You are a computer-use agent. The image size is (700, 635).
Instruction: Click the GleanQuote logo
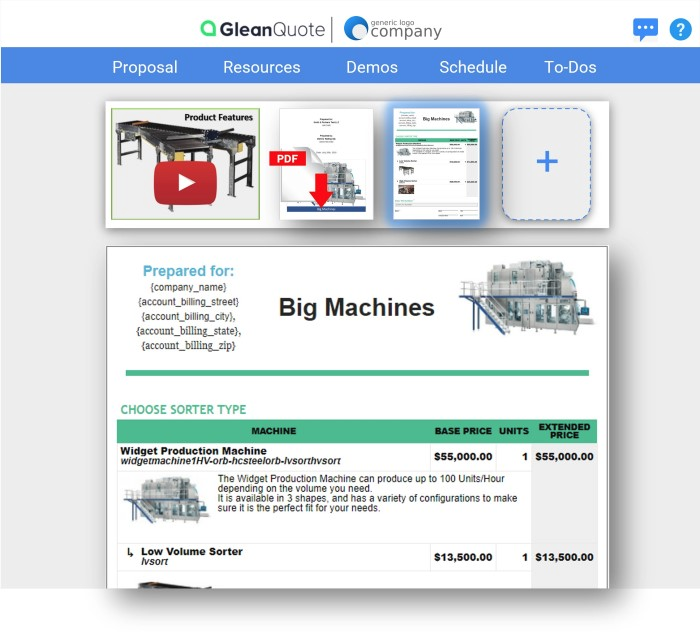[262, 29]
